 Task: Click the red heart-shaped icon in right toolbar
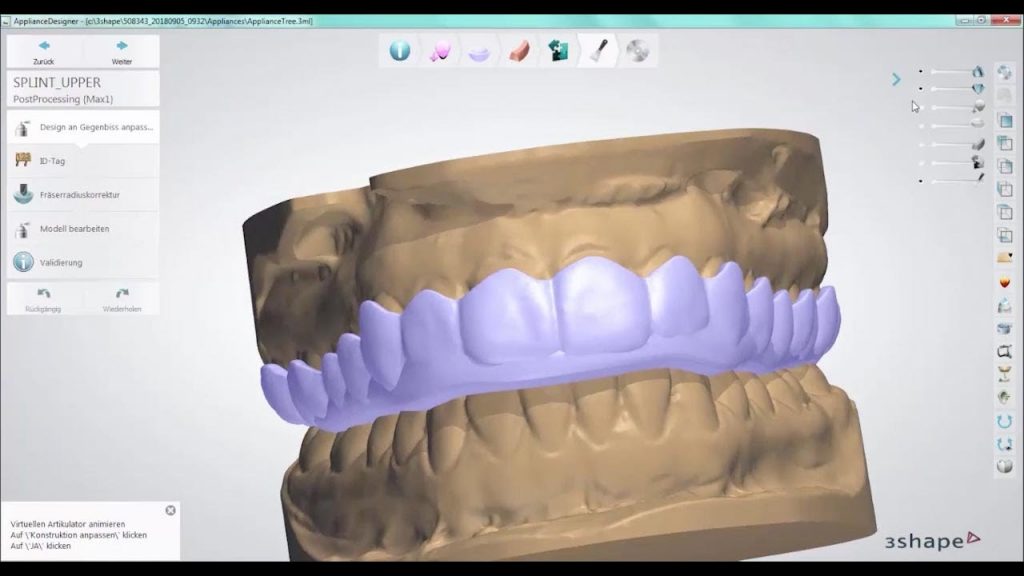pos(1004,283)
